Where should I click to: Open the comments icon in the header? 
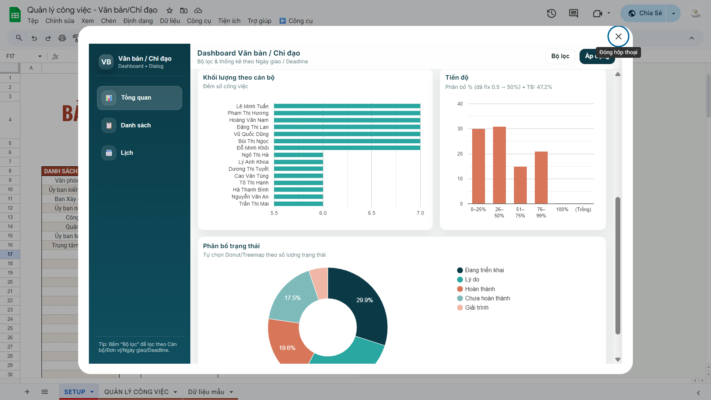[575, 13]
